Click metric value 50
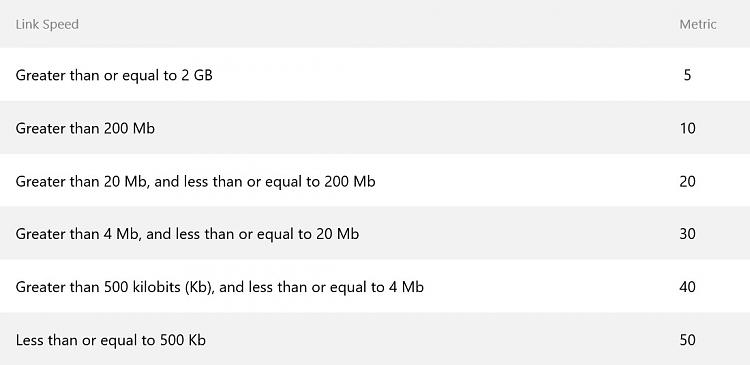Screen dimensions: 750x365 [x=687, y=340]
